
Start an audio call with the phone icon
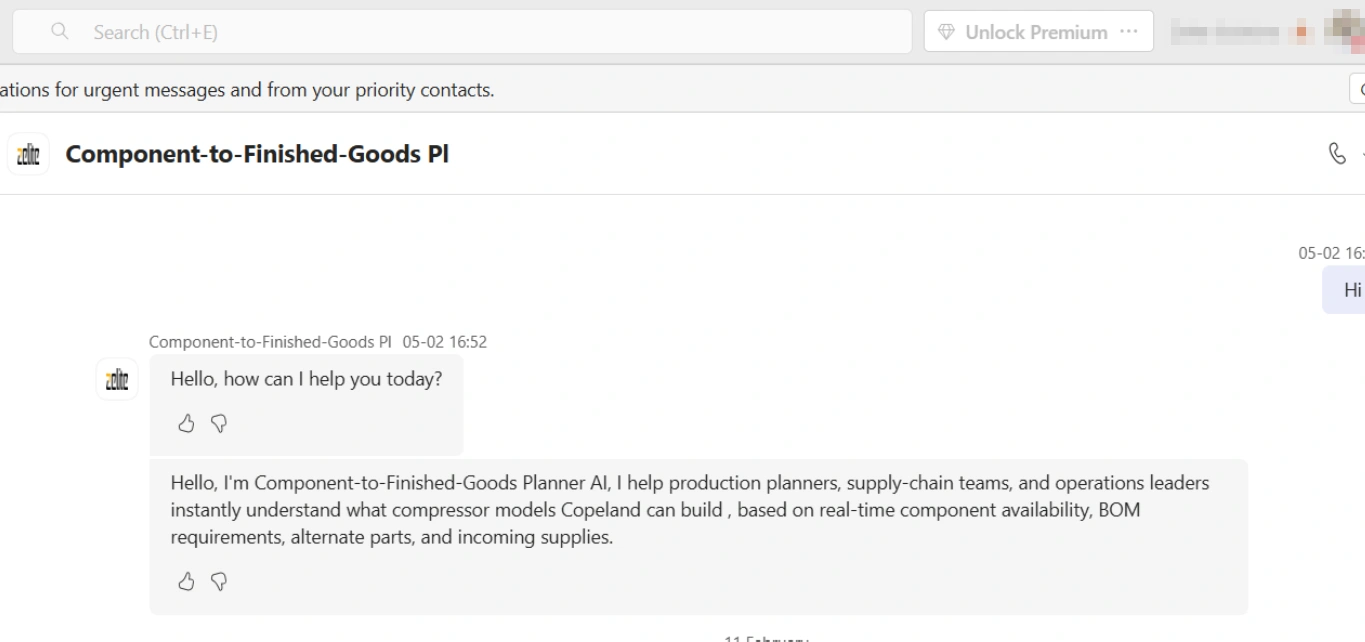coord(1337,153)
